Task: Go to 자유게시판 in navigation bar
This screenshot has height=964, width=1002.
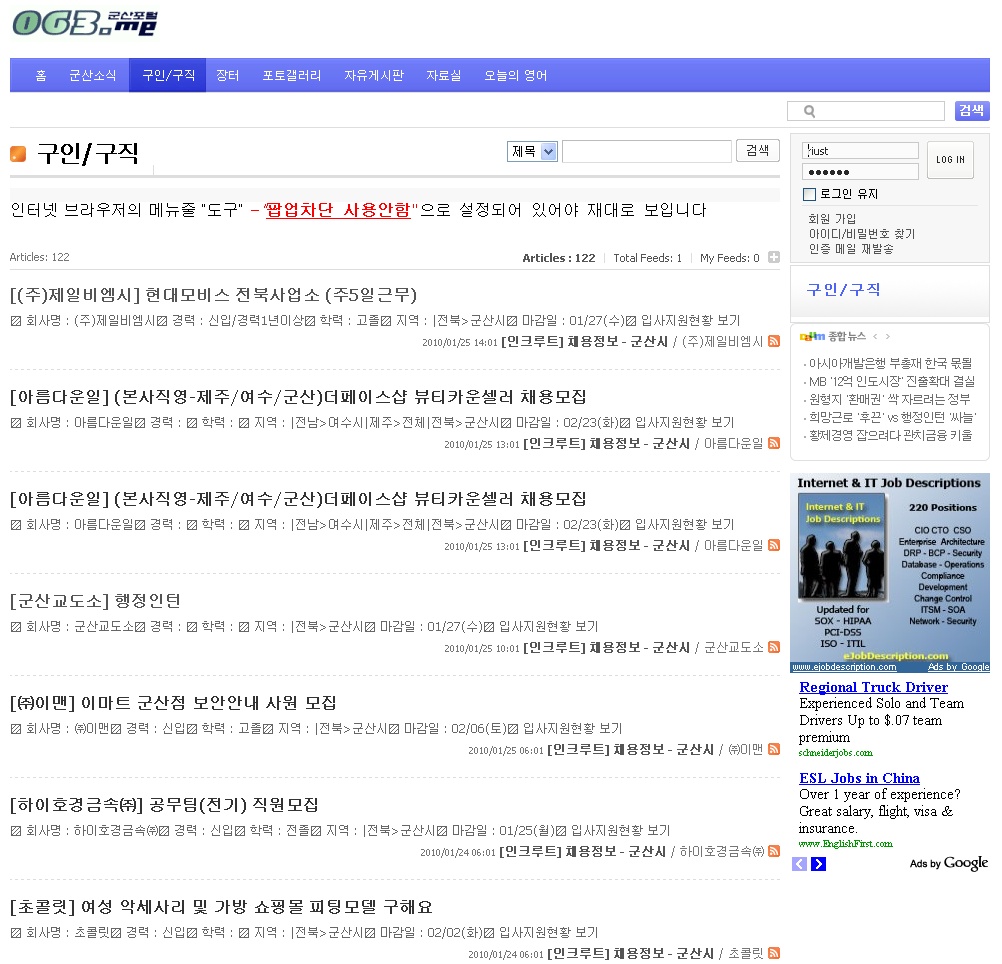Action: [374, 76]
